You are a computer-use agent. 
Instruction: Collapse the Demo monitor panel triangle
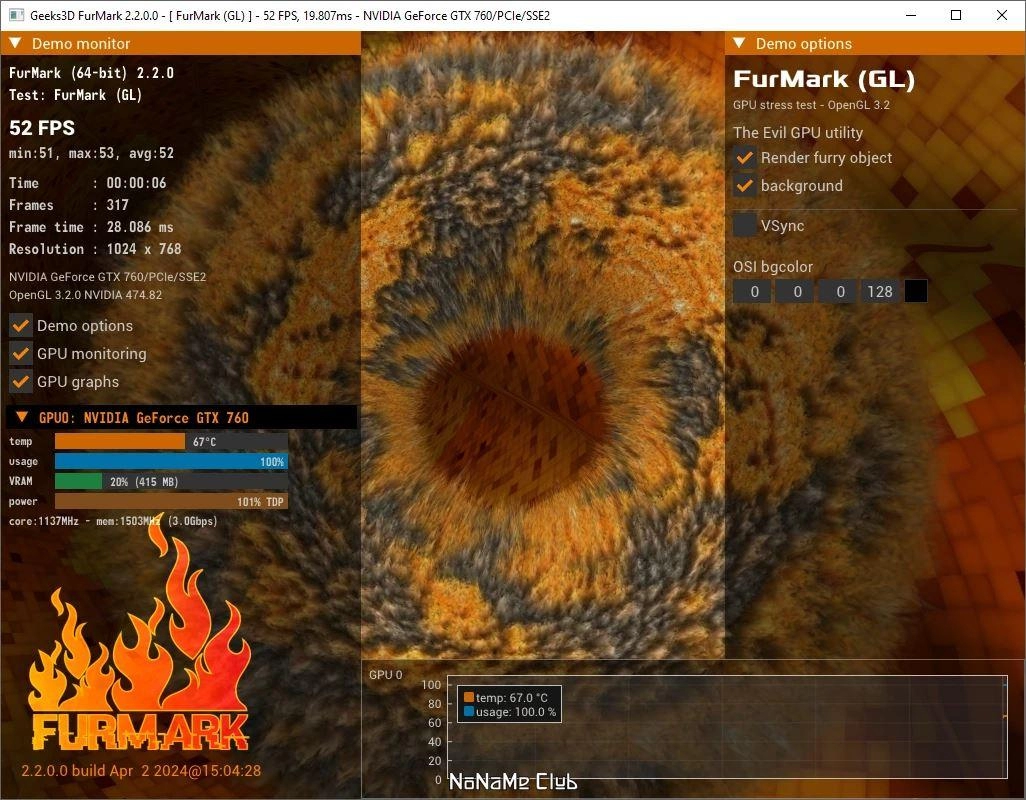point(16,43)
